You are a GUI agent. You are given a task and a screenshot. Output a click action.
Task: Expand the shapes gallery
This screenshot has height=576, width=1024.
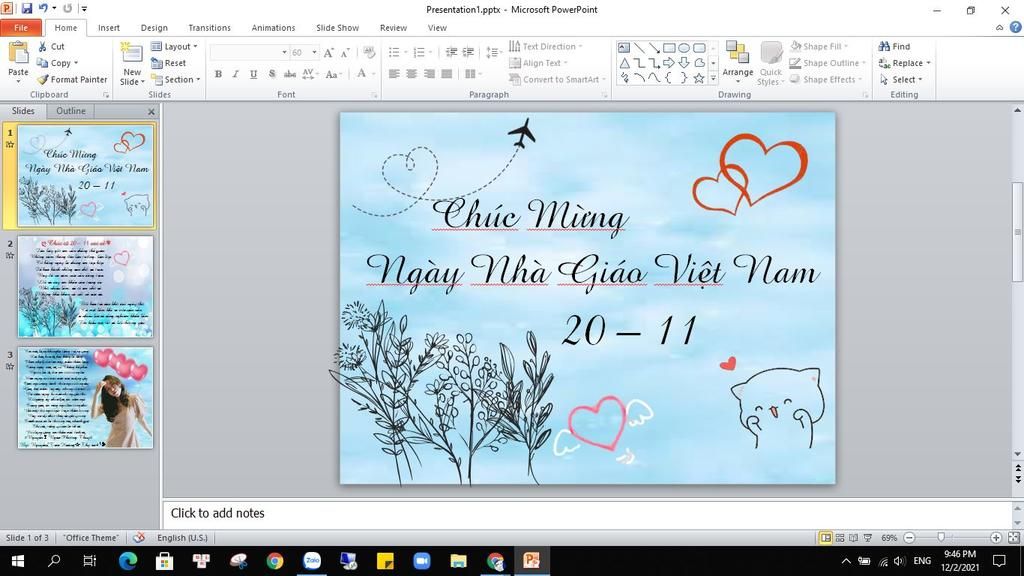[713, 78]
